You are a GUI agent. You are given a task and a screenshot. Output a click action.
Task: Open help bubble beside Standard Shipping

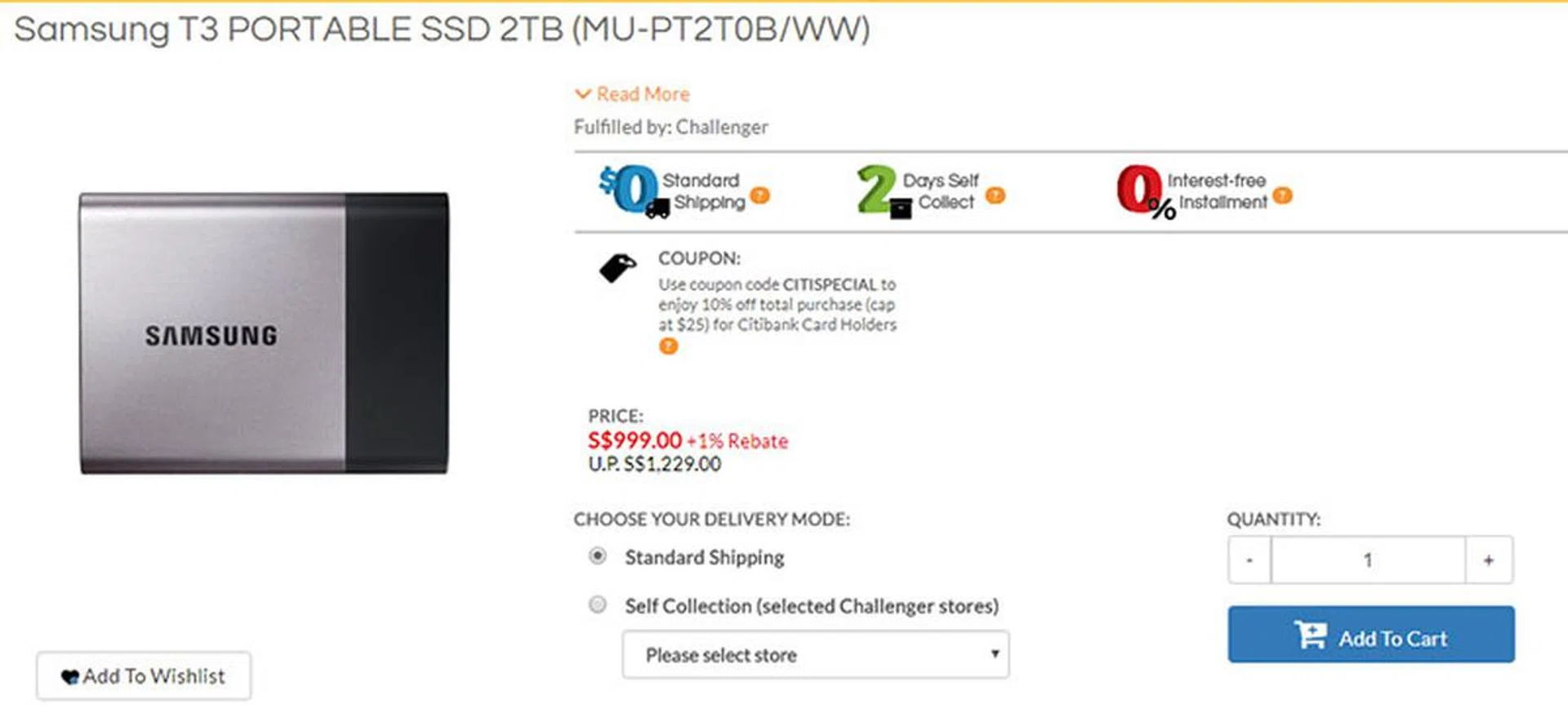pyautogui.click(x=760, y=196)
